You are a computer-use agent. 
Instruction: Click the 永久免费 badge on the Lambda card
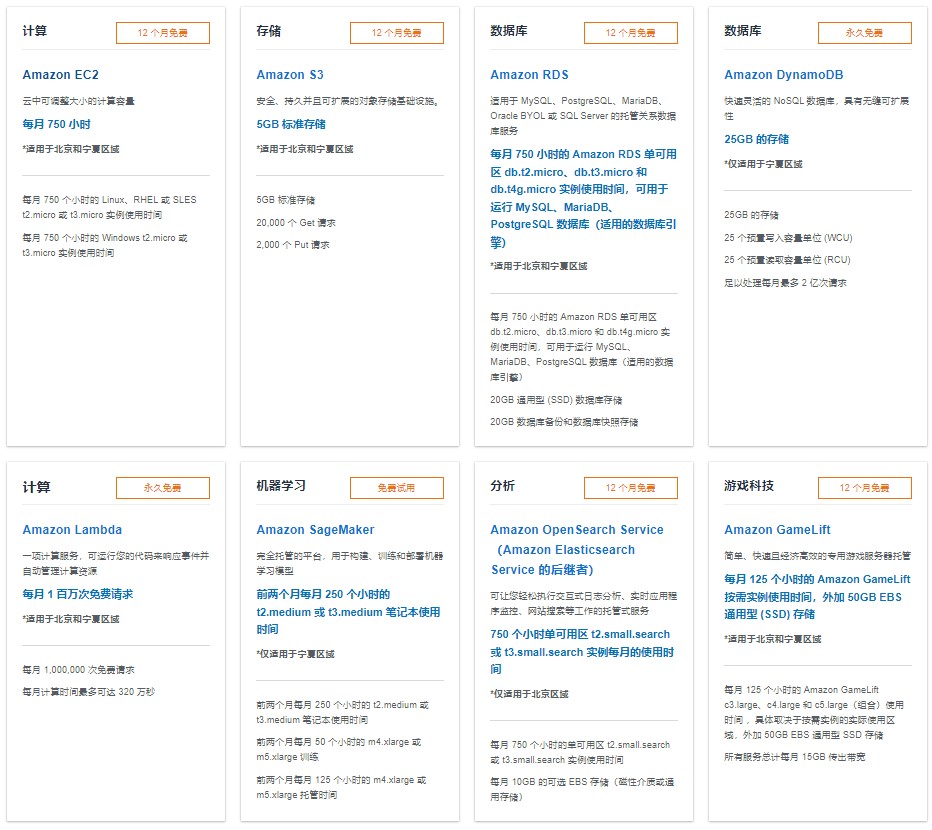163,488
